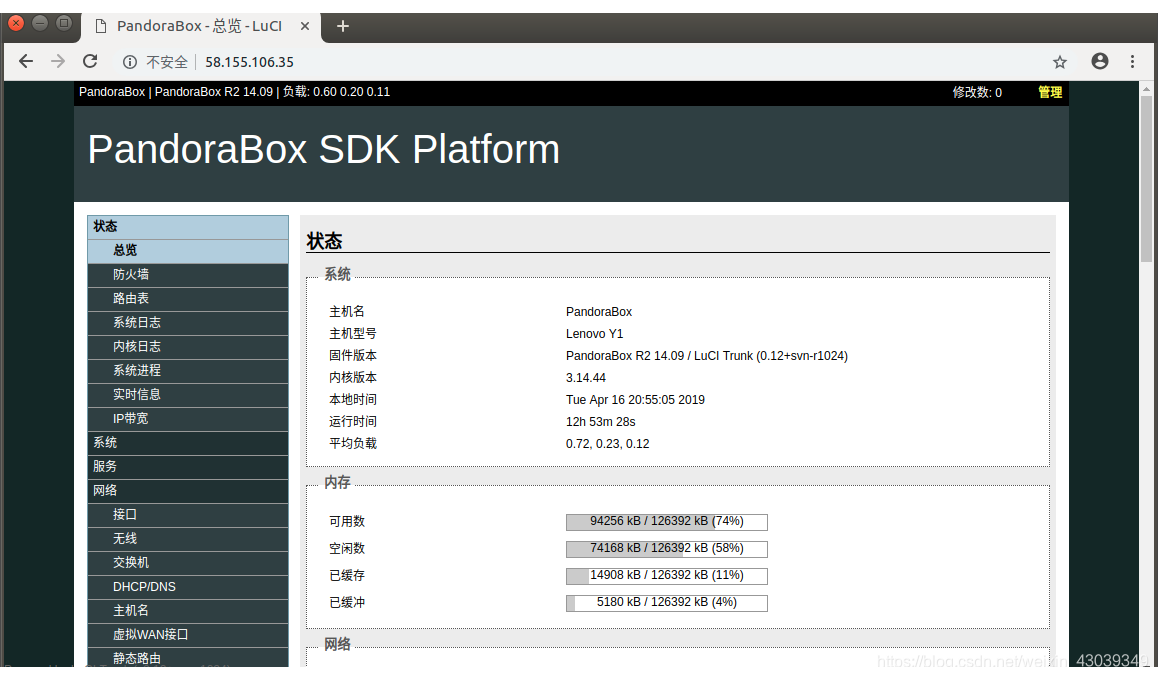The height and width of the screenshot is (680, 1158).
Task: Open the 管理 link in the header
Action: pyautogui.click(x=1049, y=92)
